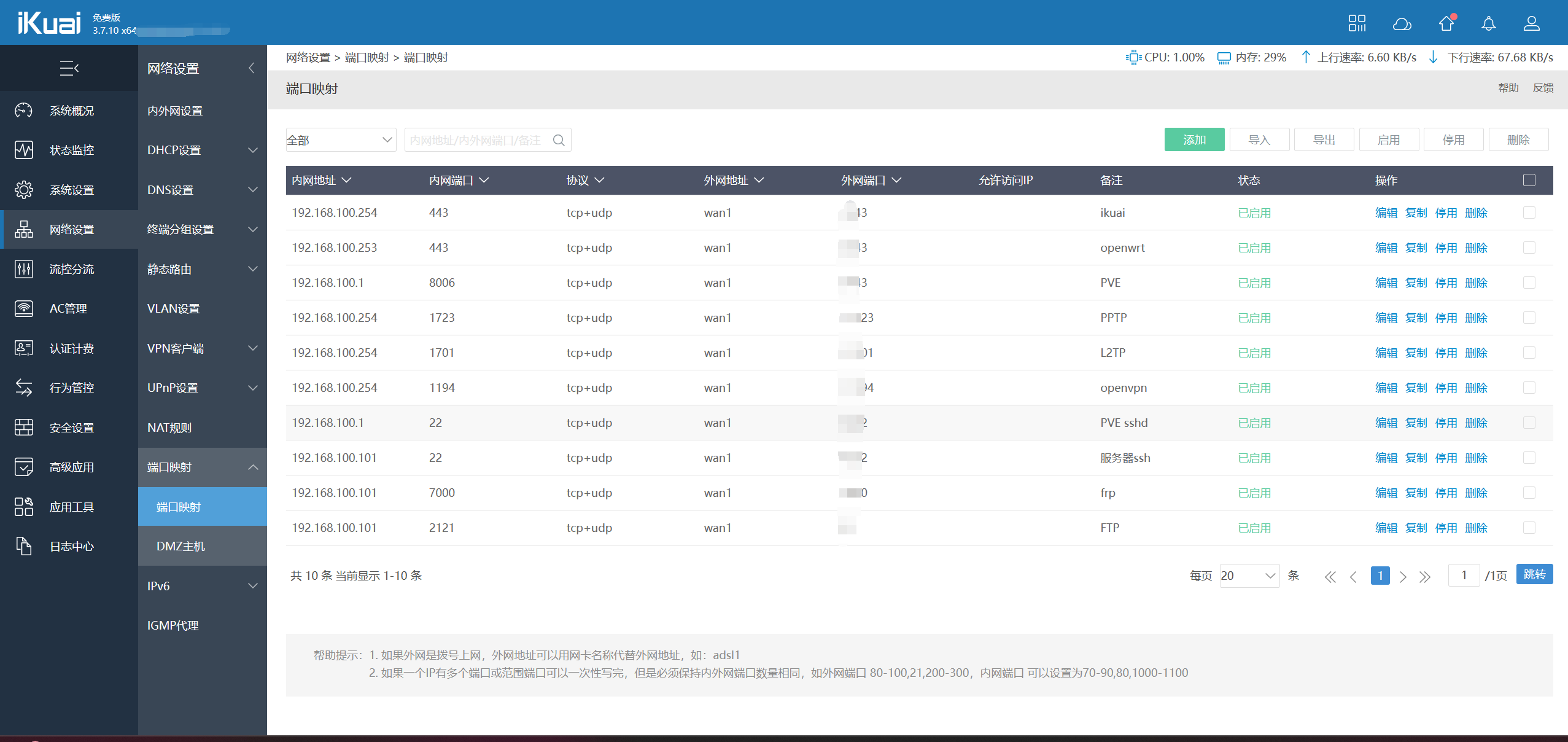The width and height of the screenshot is (1568, 742).
Task: Open the cloud service icon
Action: point(1402,23)
